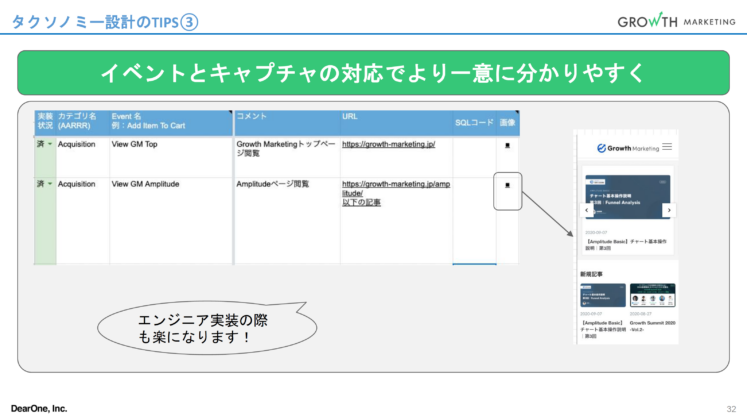The height and width of the screenshot is (420, 747).
Task: Click the 新規記事 section heading
Action: pos(591,274)
